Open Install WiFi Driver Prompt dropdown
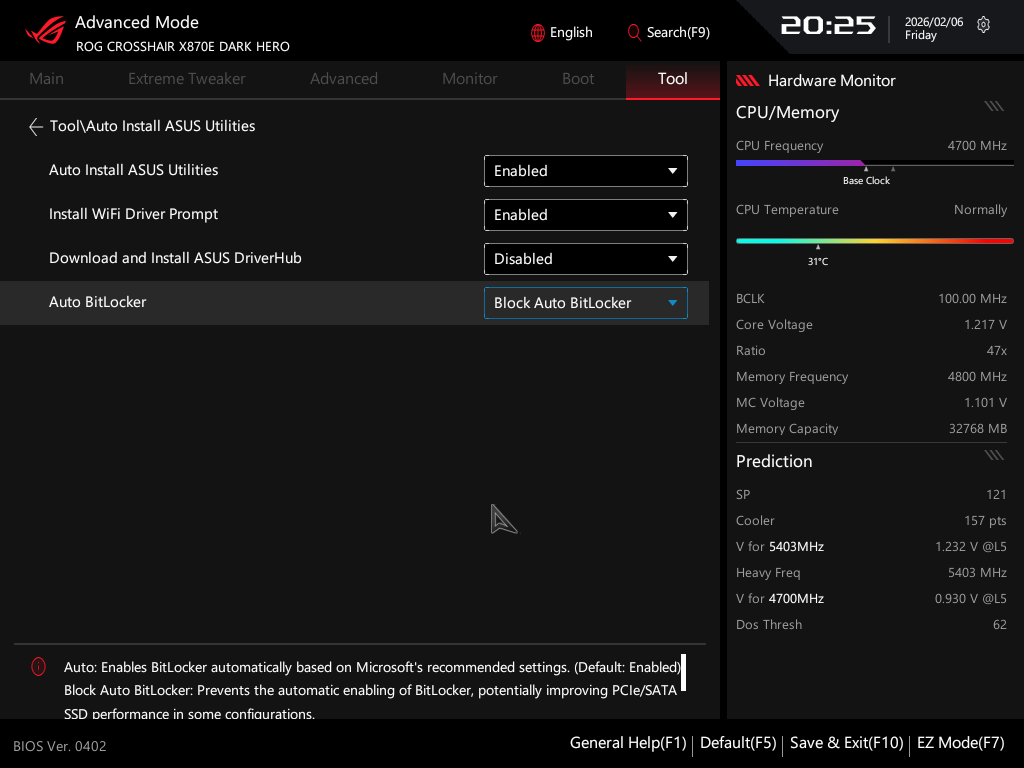This screenshot has width=1024, height=768. coord(586,215)
